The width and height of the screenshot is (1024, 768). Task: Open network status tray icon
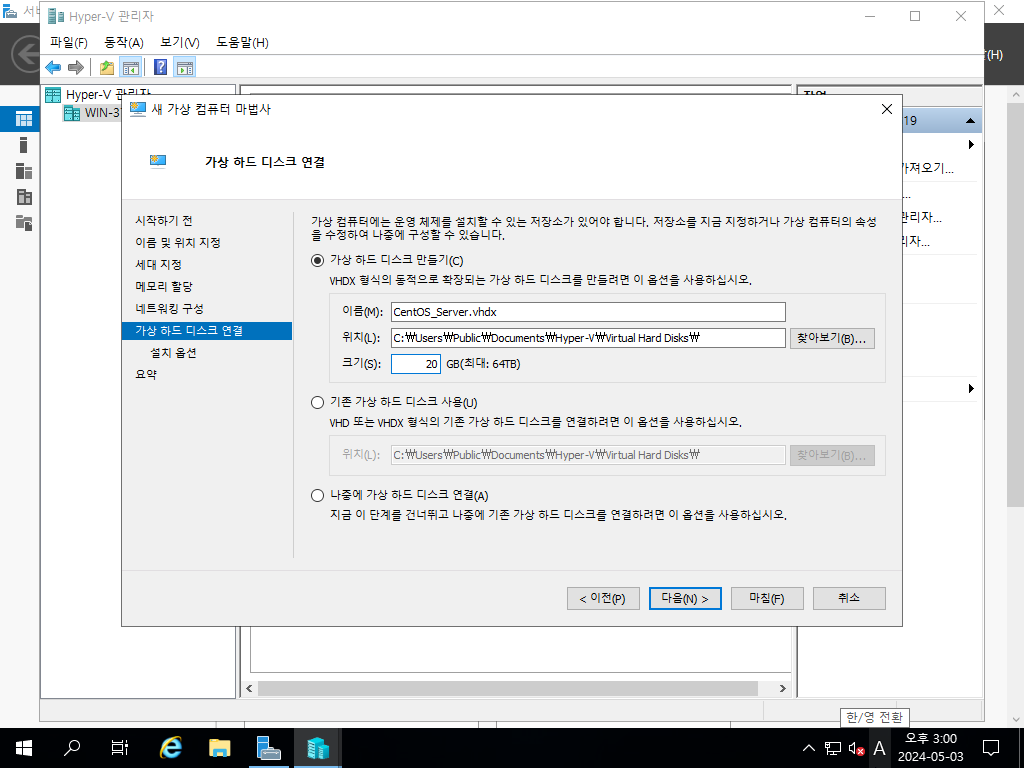(833, 748)
